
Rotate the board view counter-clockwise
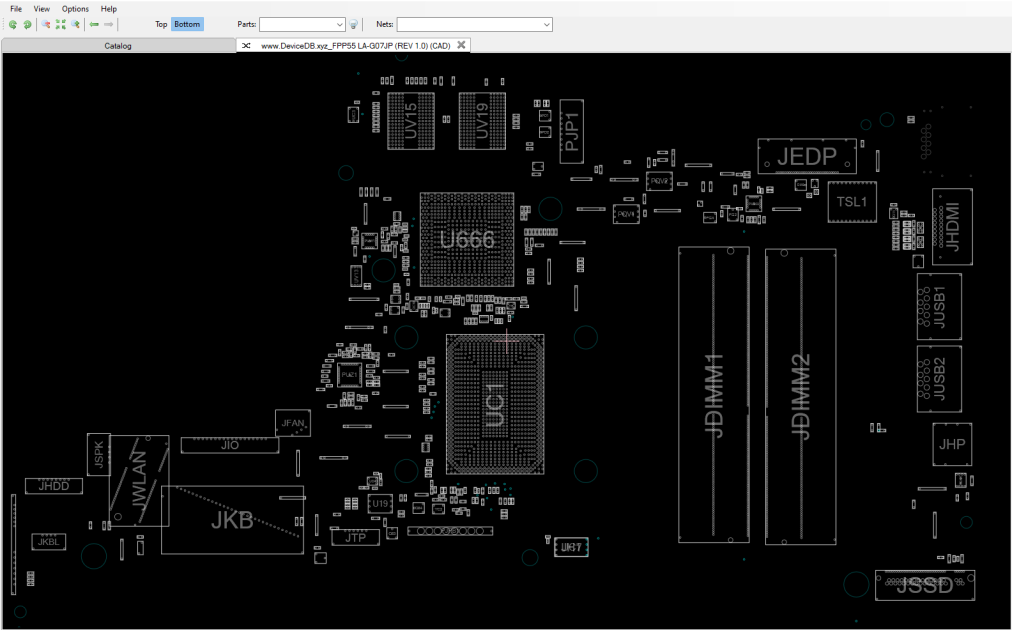click(12, 25)
